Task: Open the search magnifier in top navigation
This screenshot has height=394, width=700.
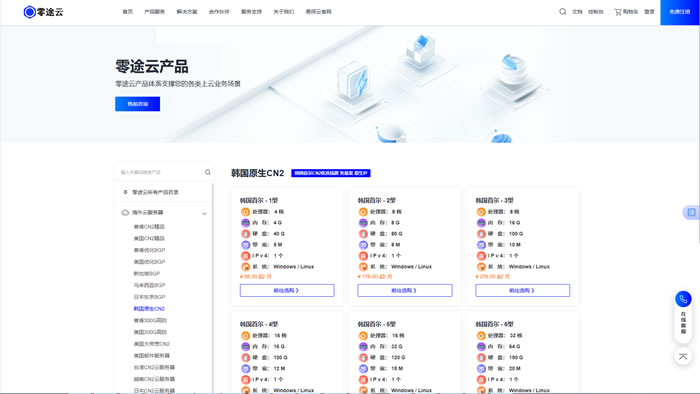Action: coord(562,12)
